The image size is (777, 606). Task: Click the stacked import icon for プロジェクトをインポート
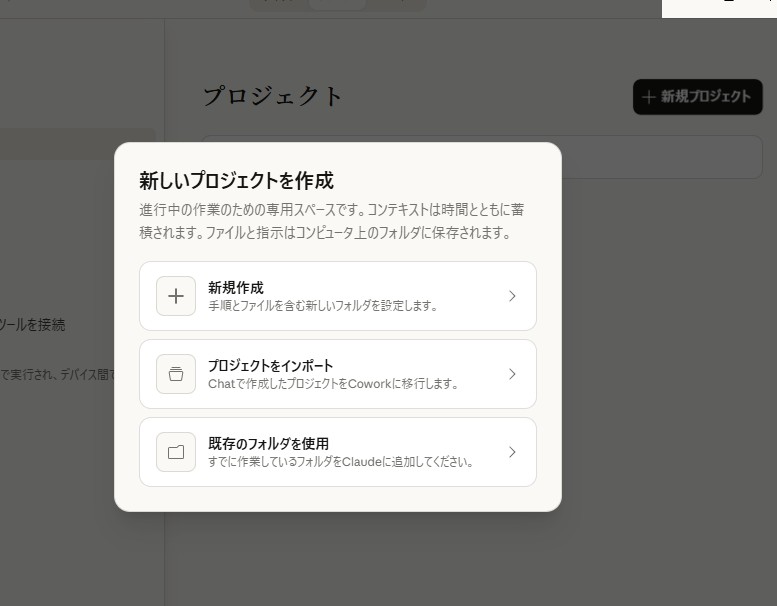click(x=176, y=374)
